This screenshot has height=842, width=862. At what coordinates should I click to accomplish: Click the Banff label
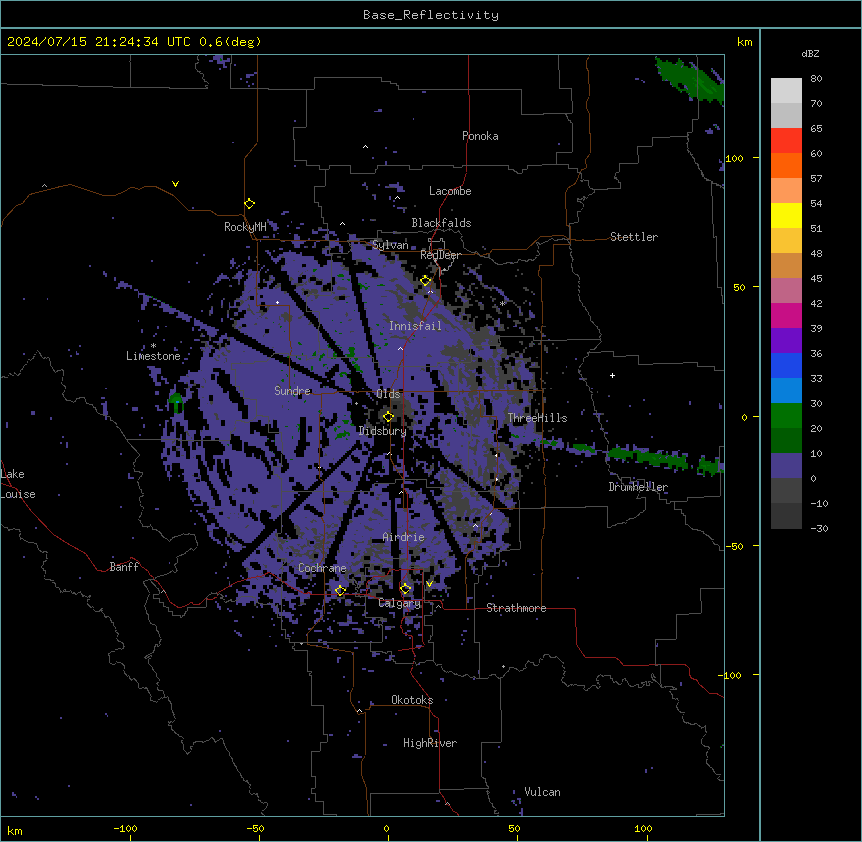(x=124, y=567)
